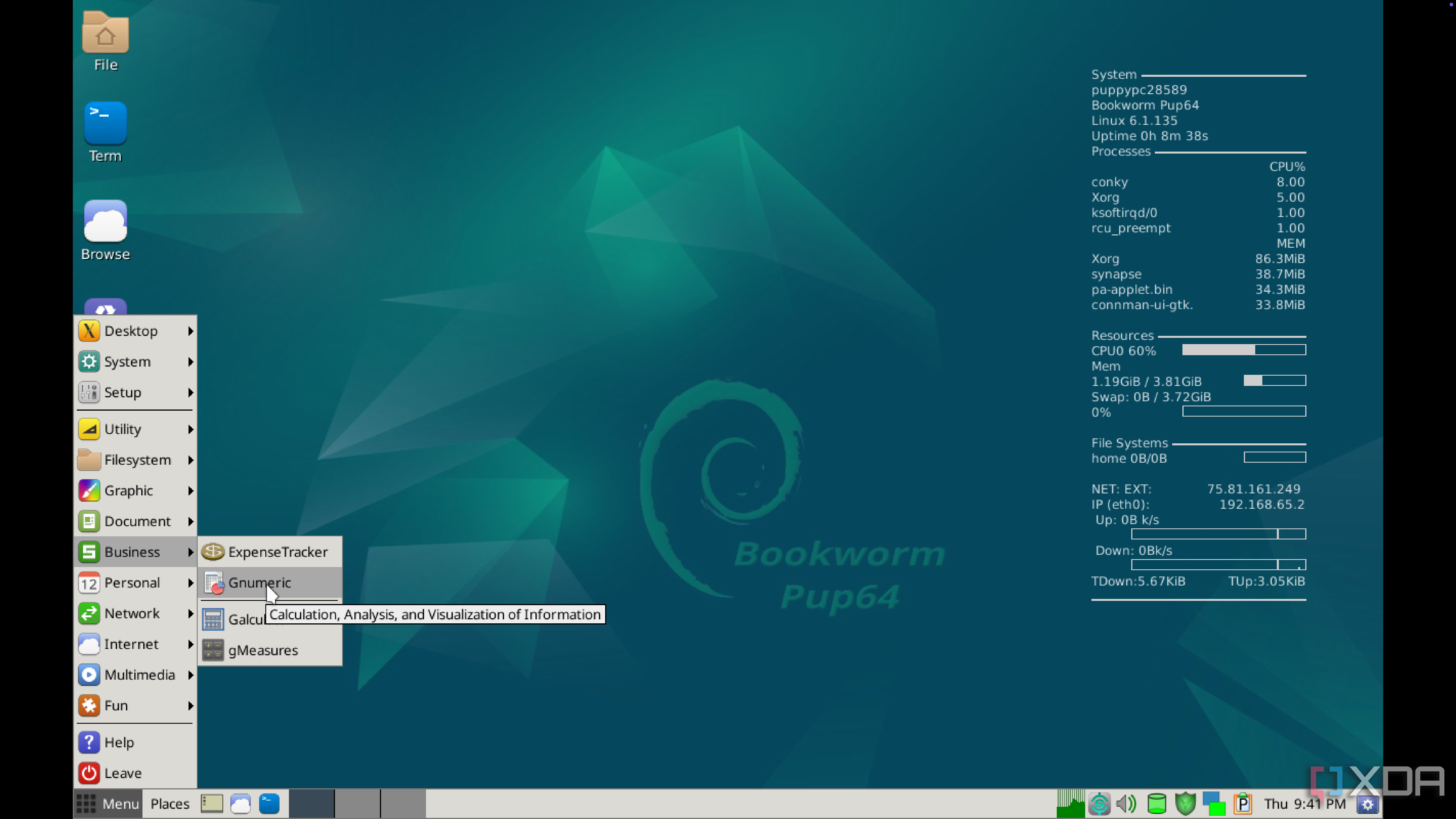Click the show-desktop icon in the taskbar
Viewport: 1456px width, 819px height.
(x=212, y=803)
